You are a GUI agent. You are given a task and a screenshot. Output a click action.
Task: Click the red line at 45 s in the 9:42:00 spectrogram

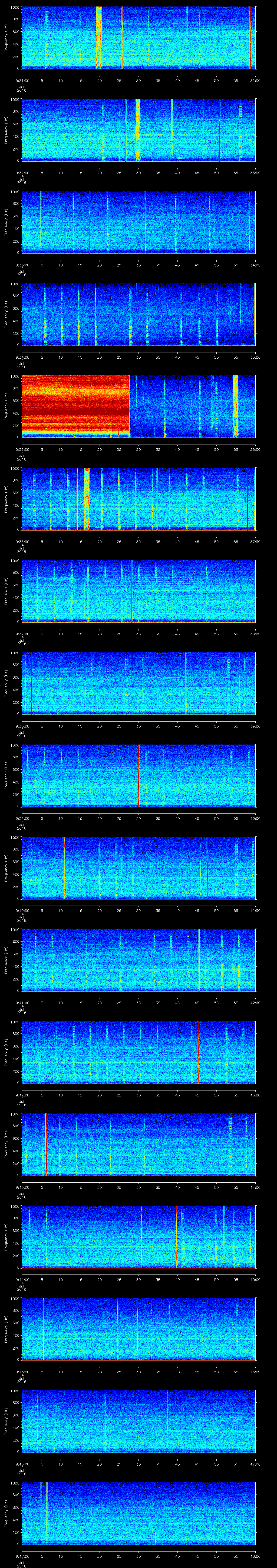coord(199,1052)
